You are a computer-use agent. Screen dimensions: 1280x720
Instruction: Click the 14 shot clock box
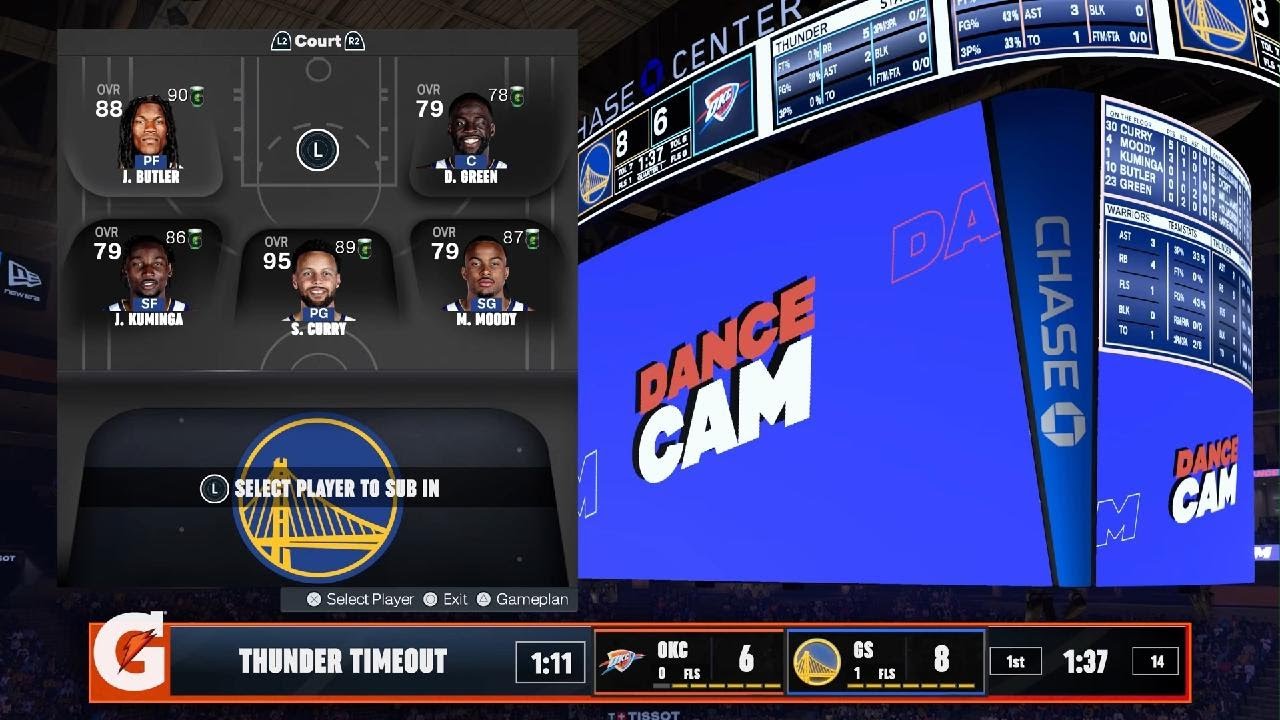[x=1157, y=661]
